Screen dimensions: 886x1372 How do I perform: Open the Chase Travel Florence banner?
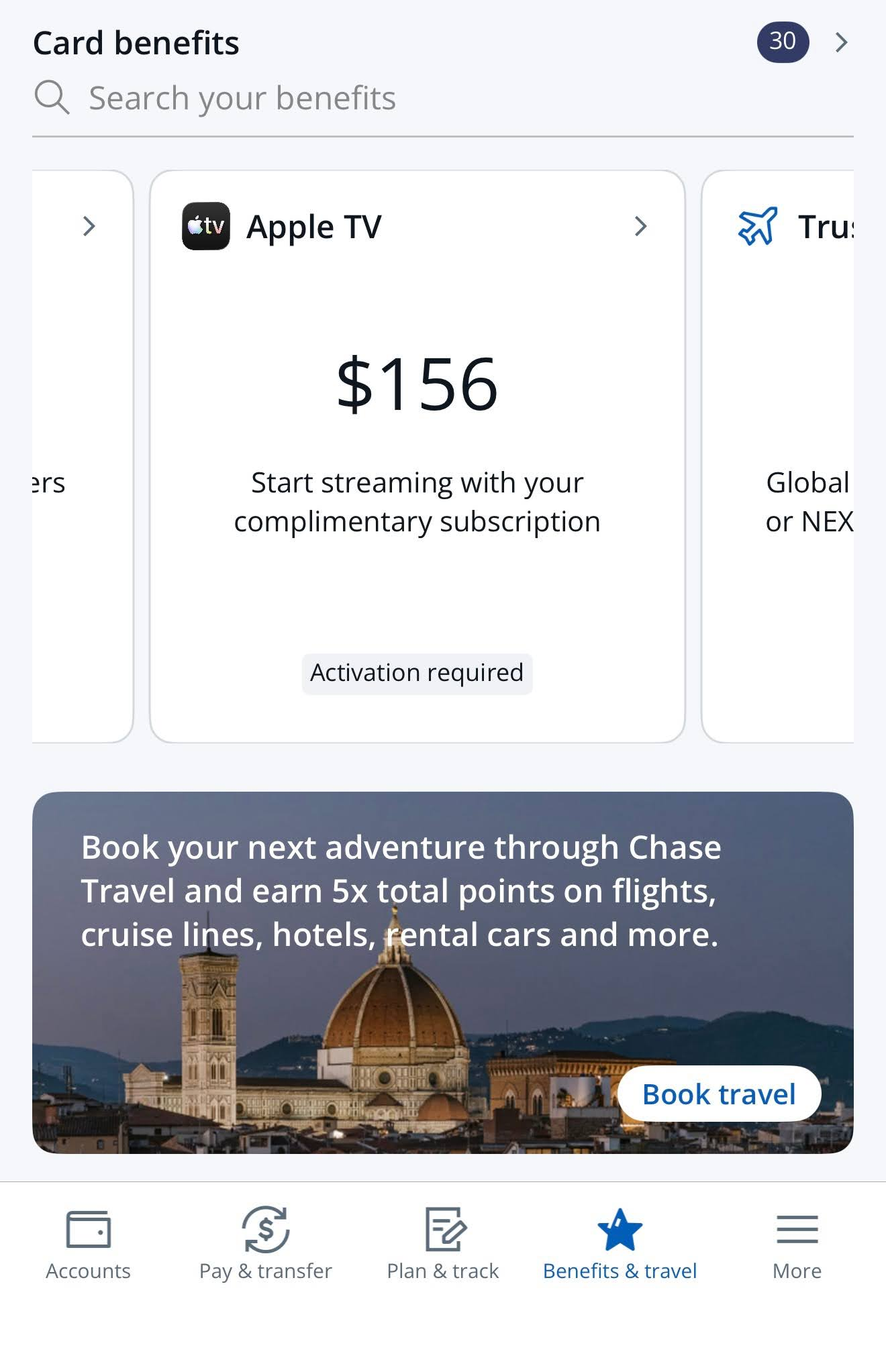[443, 973]
